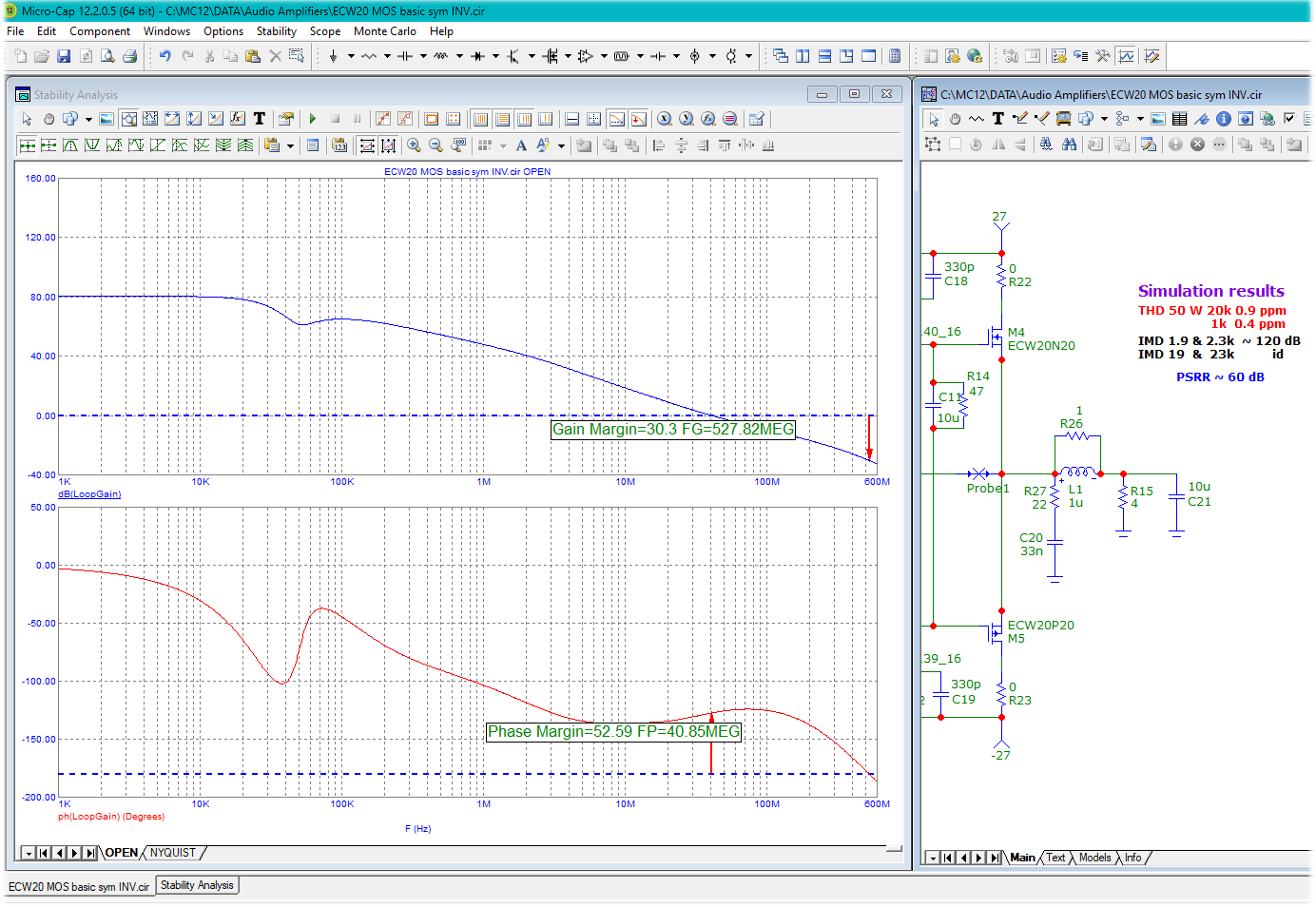The height and width of the screenshot is (907, 1316).
Task: Zoom out on the plot
Action: click(435, 145)
